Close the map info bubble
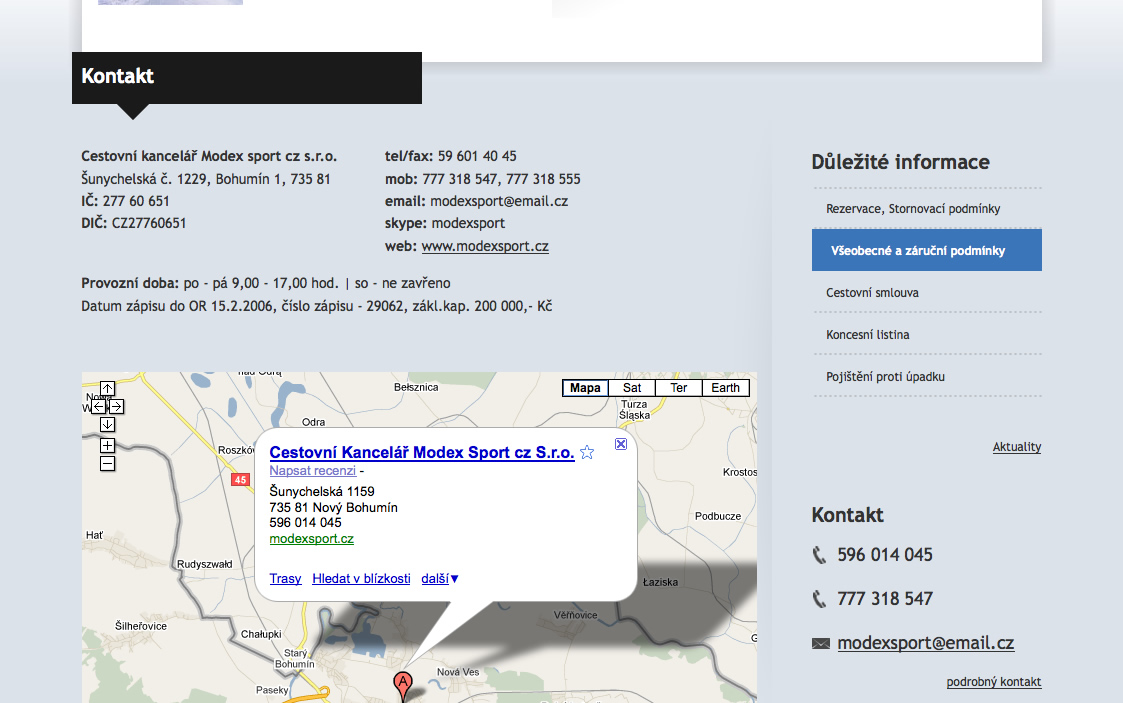The width and height of the screenshot is (1123, 703). coord(621,444)
